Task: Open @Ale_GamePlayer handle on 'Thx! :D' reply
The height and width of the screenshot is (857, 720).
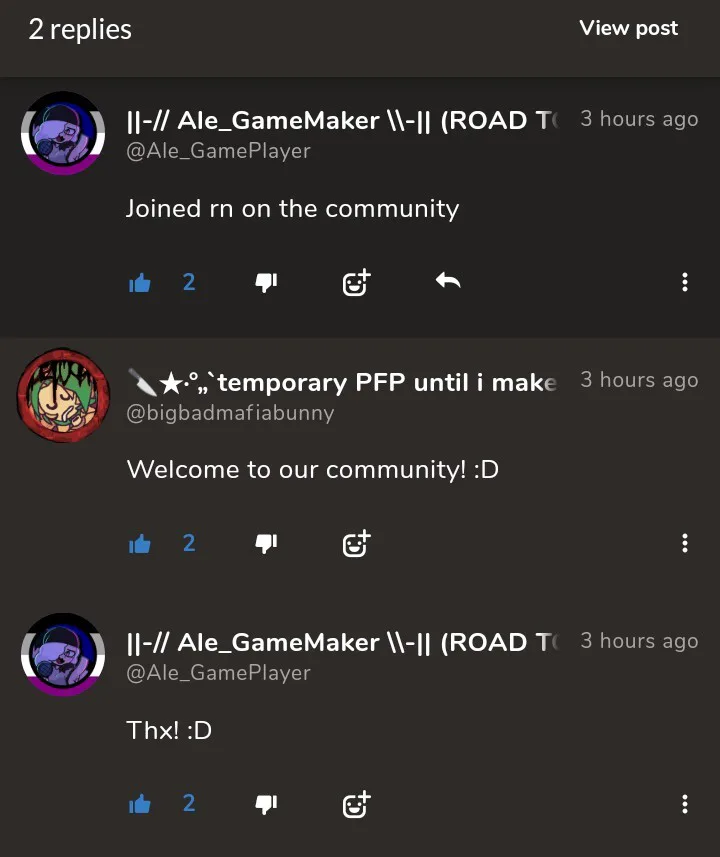Action: 218,673
